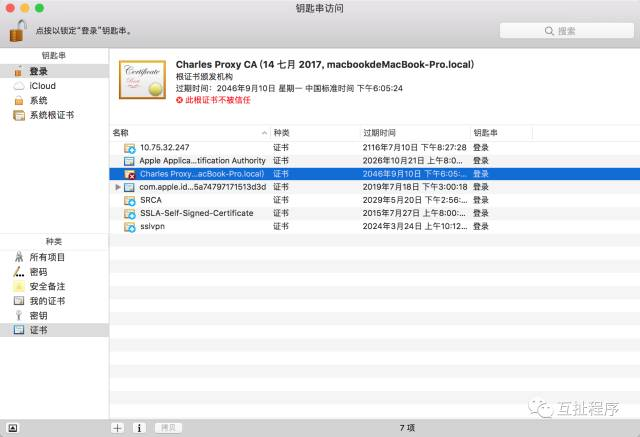
Task: Click the iCloud cloud icon
Action: (x=19, y=86)
